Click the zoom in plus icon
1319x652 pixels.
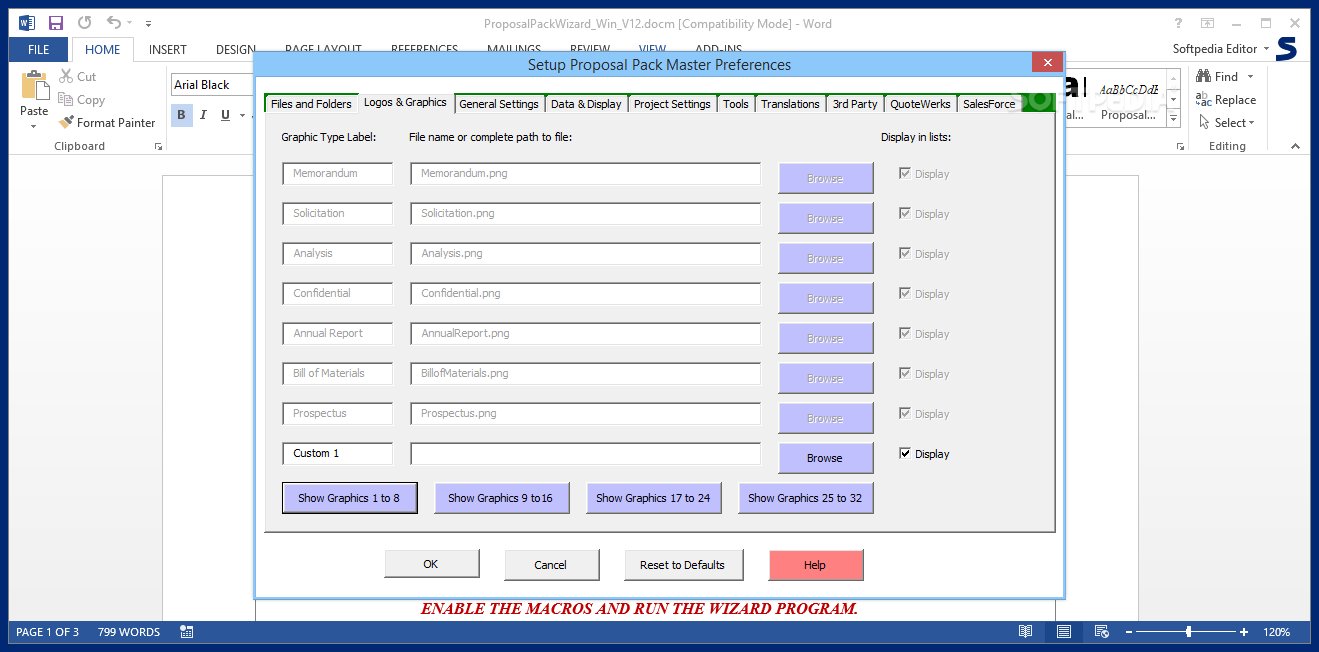coord(1244,632)
